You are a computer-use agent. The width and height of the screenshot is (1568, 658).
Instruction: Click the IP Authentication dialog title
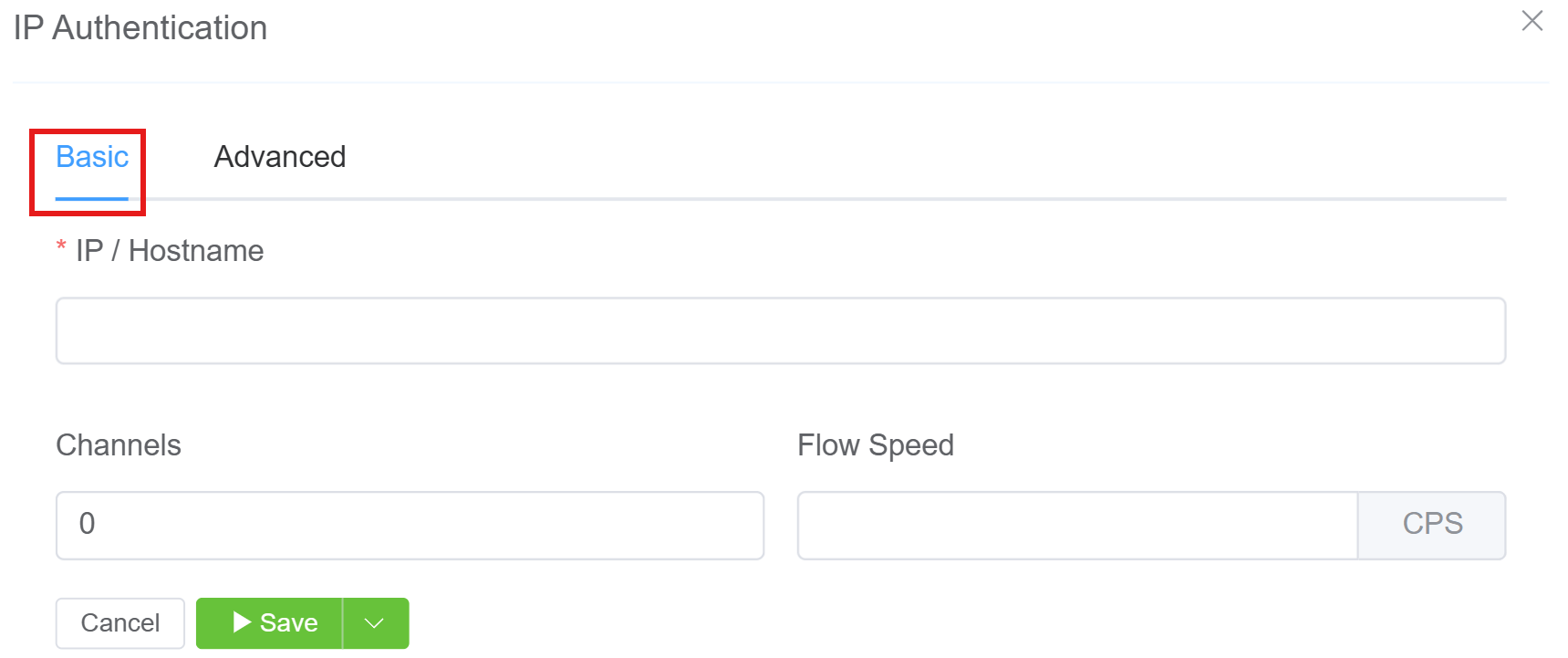coord(140,28)
